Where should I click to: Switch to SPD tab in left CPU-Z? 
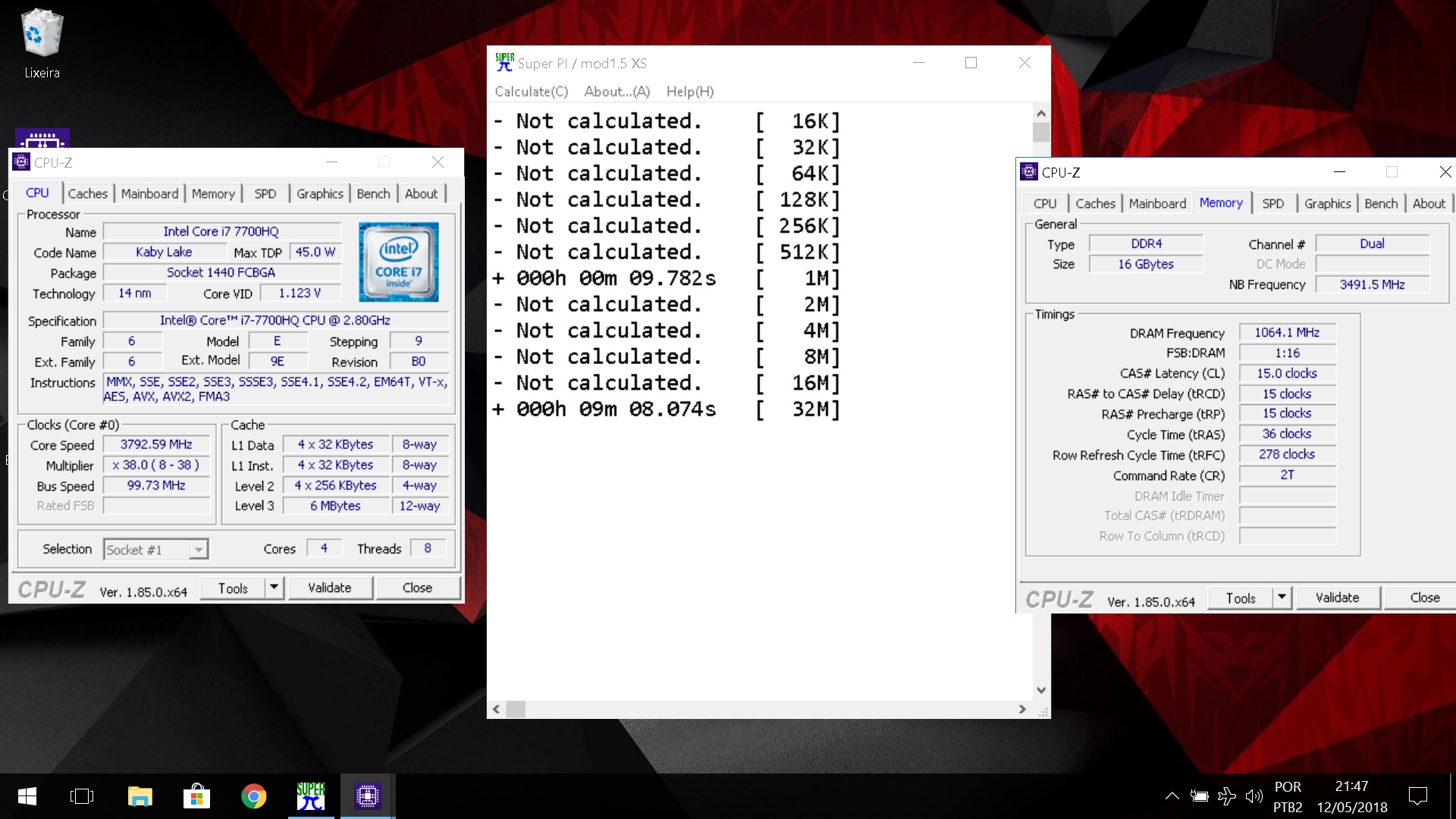pyautogui.click(x=265, y=193)
